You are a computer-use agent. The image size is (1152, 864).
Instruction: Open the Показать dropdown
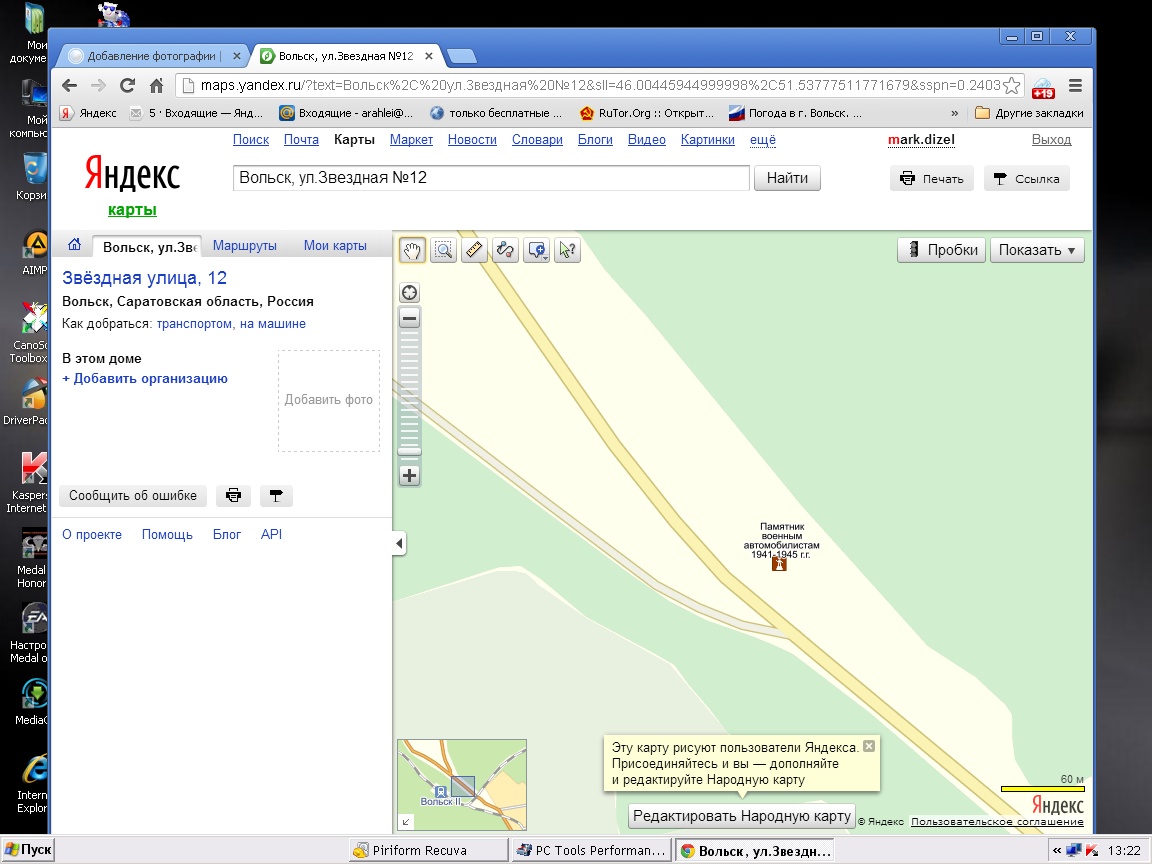pos(1037,250)
